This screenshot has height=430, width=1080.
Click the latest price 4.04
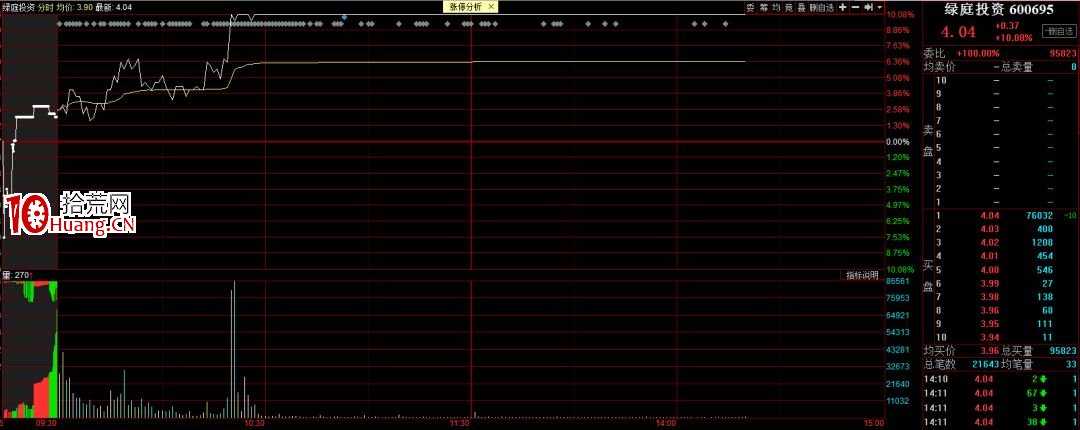point(958,32)
